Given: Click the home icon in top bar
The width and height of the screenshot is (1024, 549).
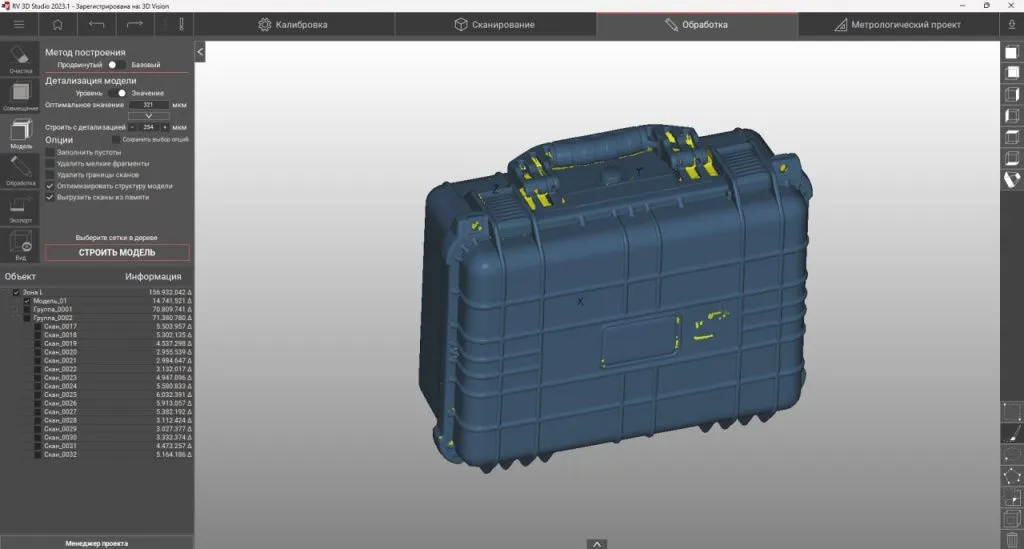Looking at the screenshot, I should tap(57, 24).
